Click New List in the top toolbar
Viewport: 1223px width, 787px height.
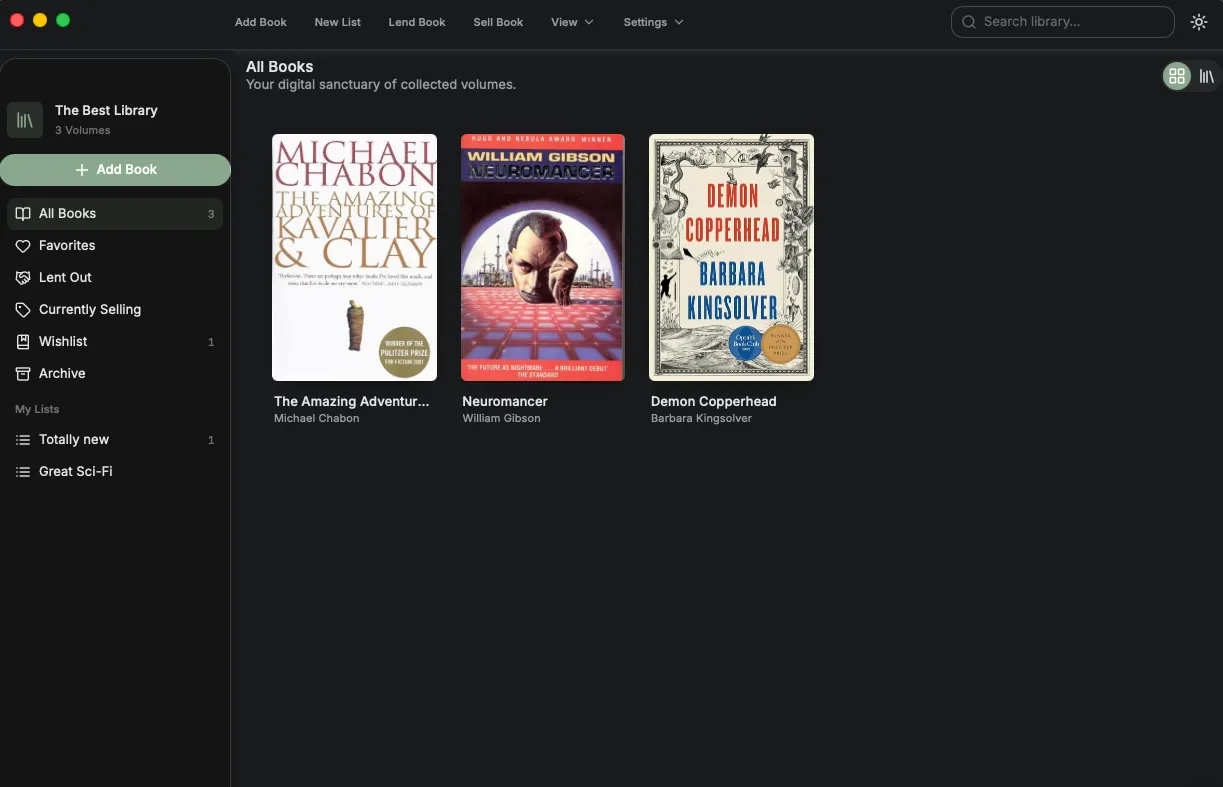point(338,22)
